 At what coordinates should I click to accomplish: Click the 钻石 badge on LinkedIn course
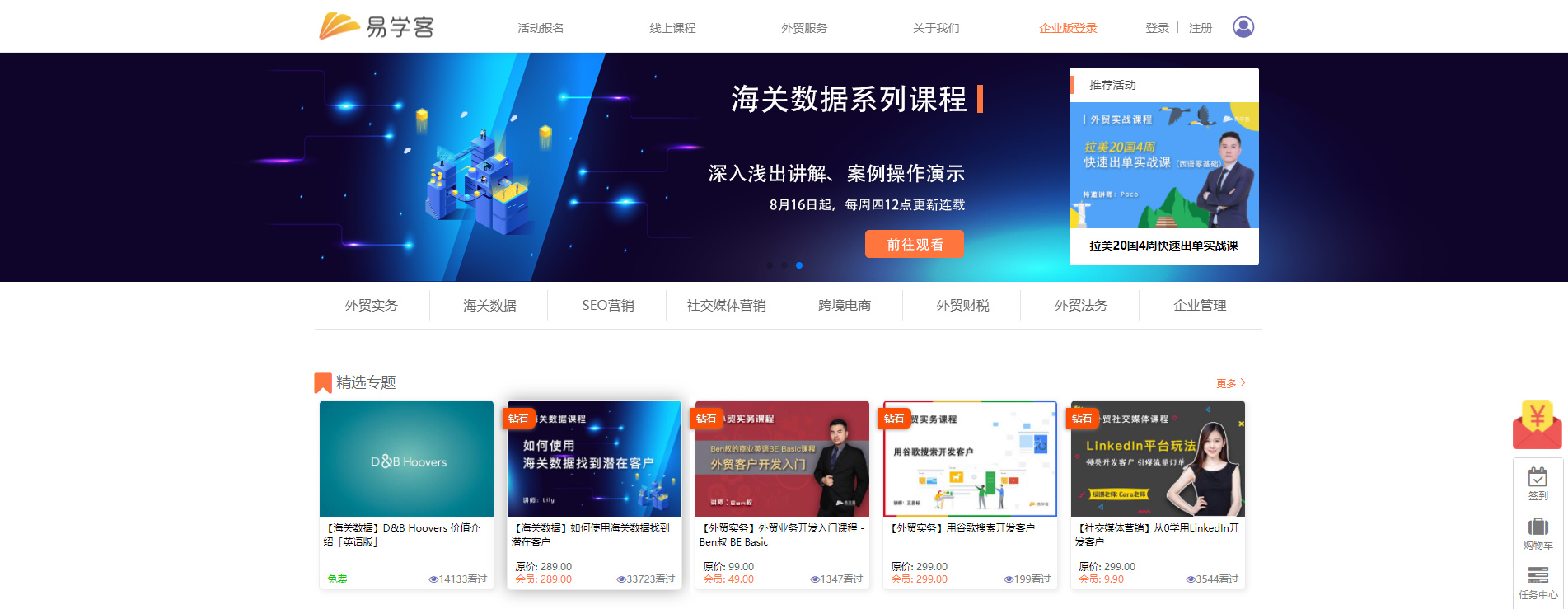coord(1082,419)
